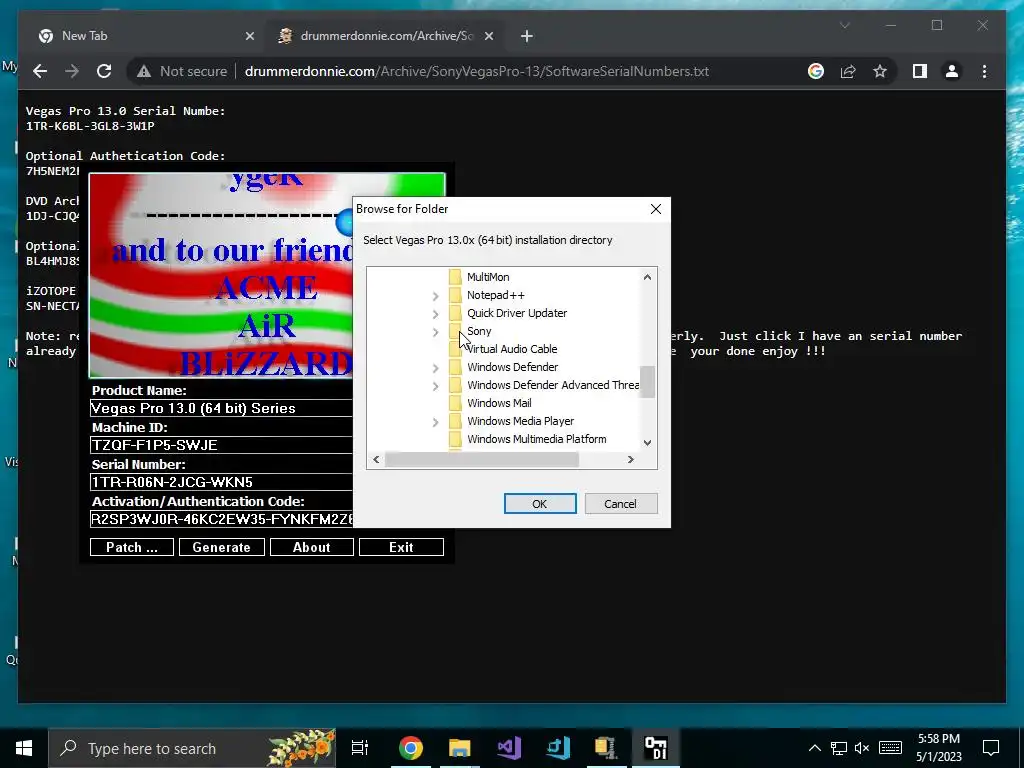The height and width of the screenshot is (768, 1024).
Task: Click horizontal scrollbar thumb in folder tree
Action: 482,459
